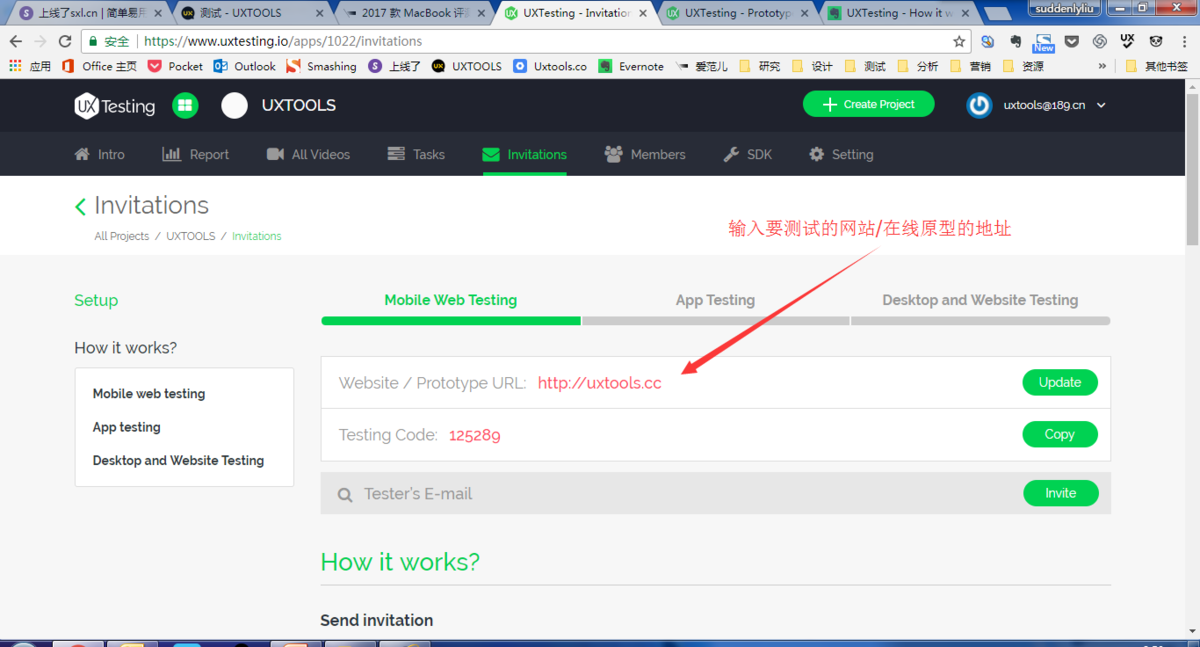
Task: Switch to the 2017 款 MacBook browser tab
Action: click(413, 13)
